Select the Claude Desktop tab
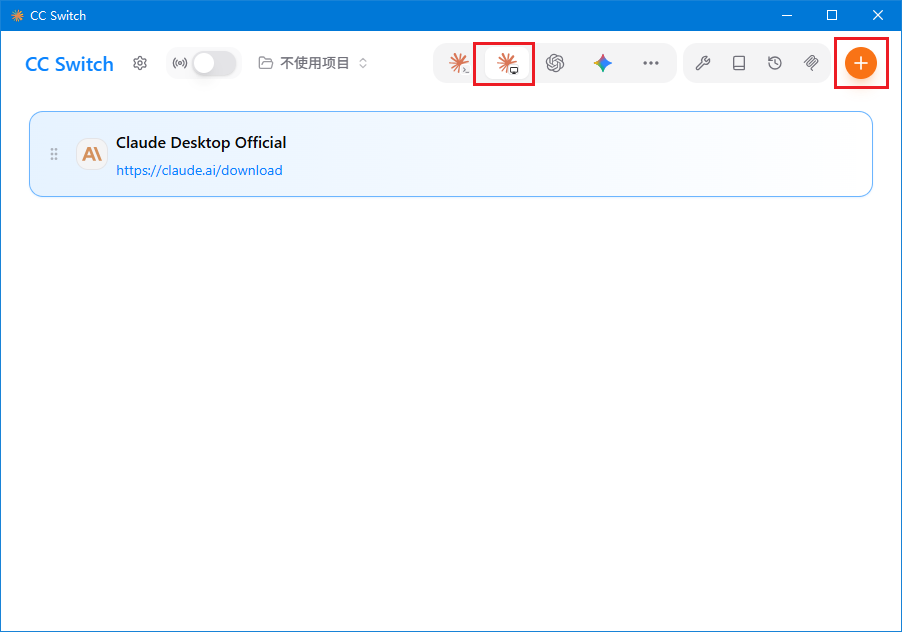 pos(507,63)
